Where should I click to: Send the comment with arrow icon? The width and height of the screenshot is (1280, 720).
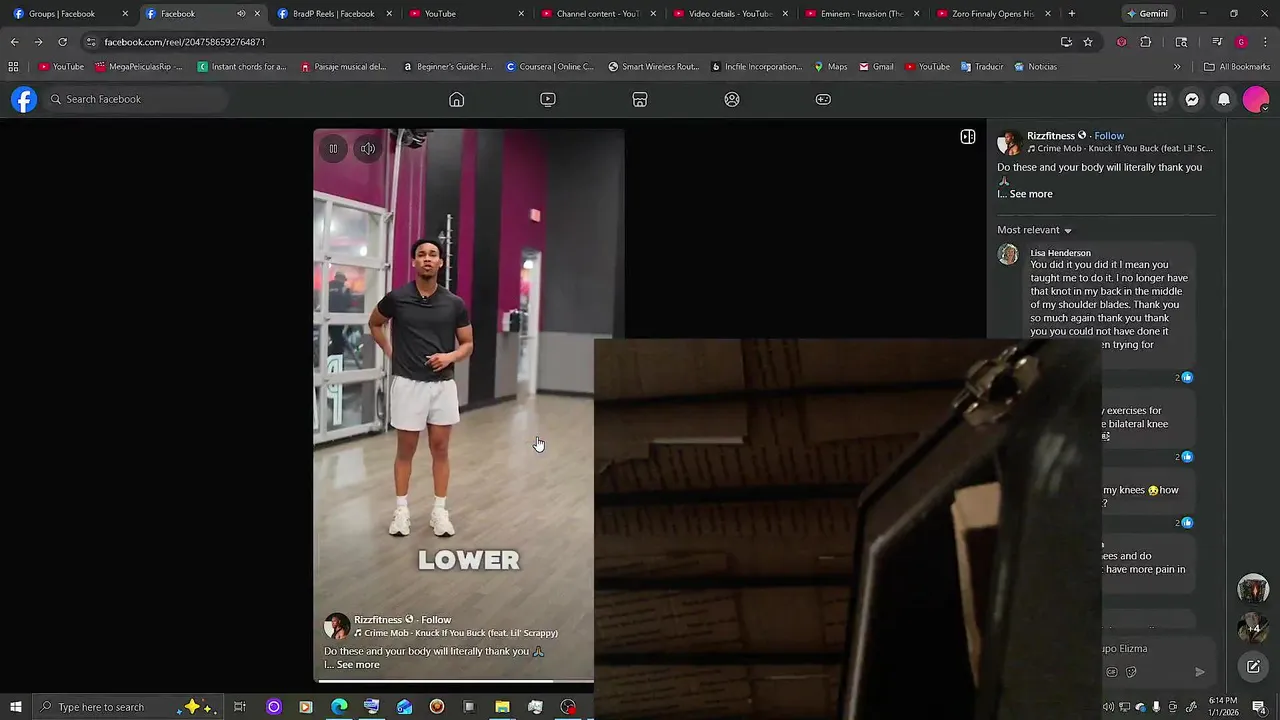[x=1200, y=672]
